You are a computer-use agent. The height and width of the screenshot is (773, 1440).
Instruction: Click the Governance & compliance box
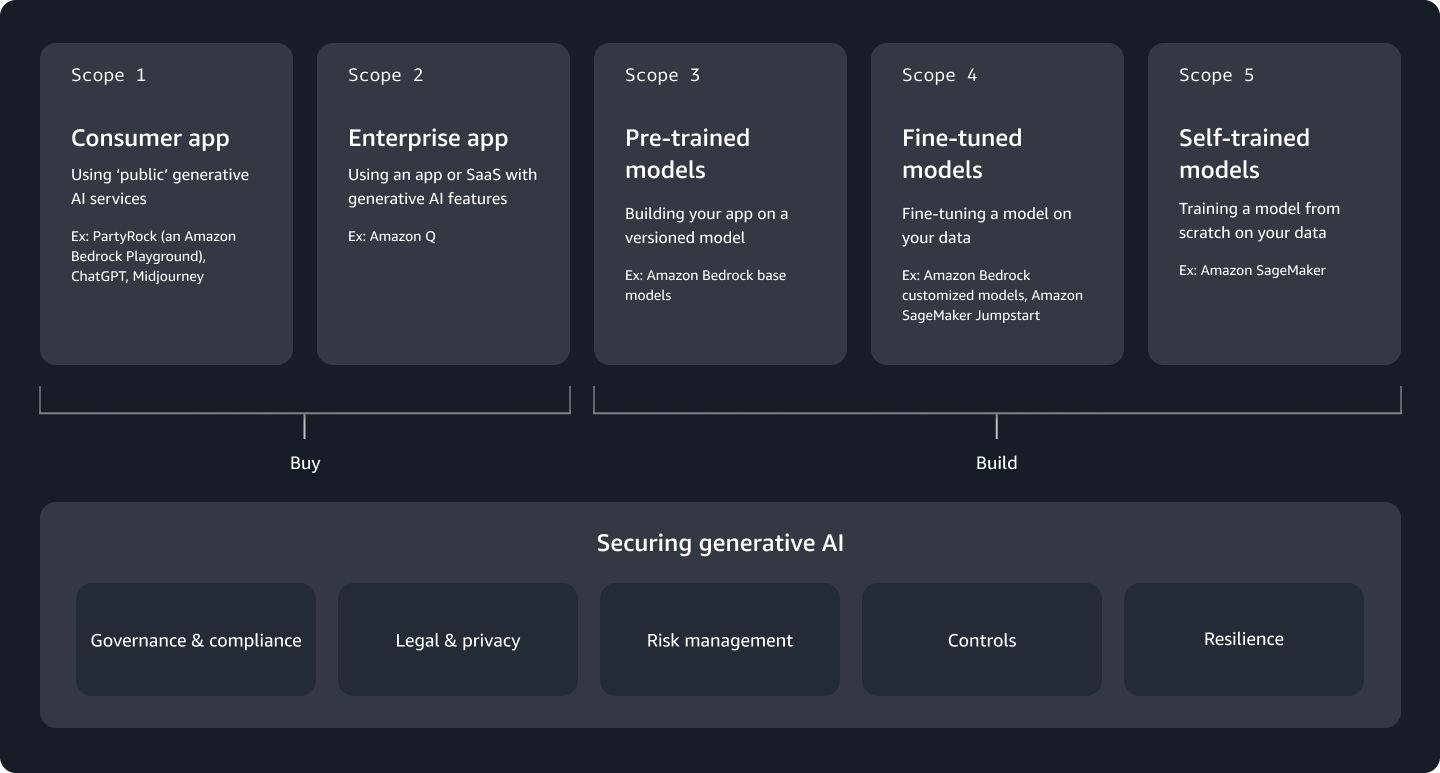click(196, 640)
